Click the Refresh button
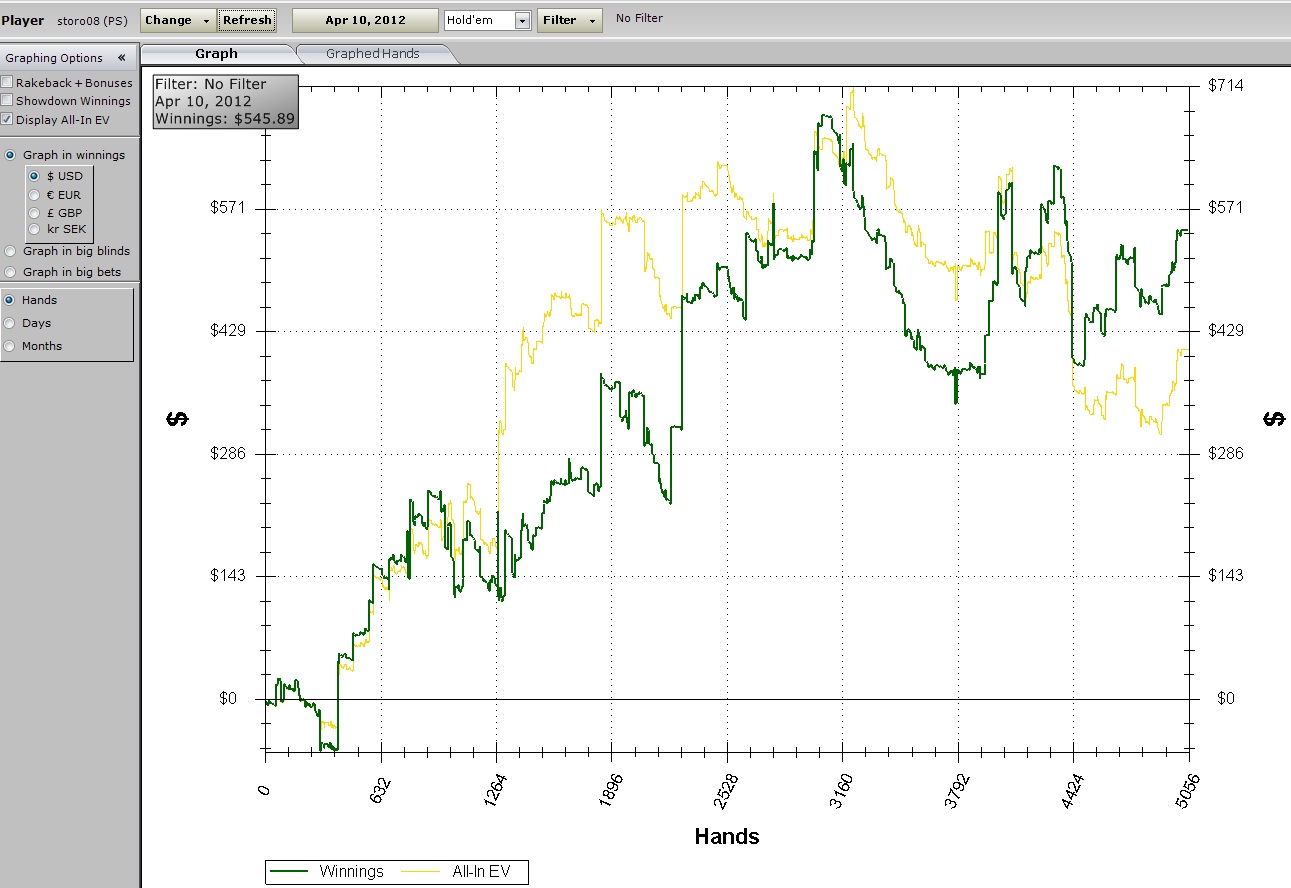 [246, 20]
